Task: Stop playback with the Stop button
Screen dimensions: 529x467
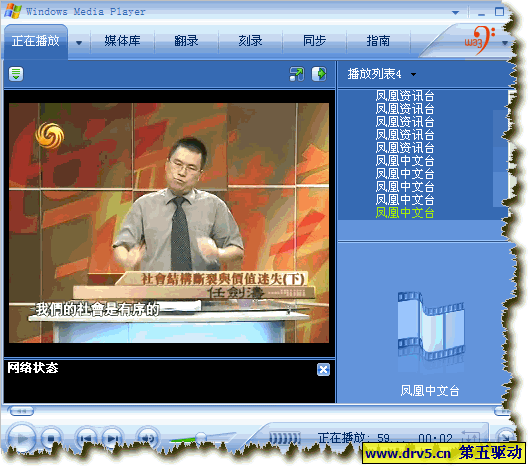Action: [51, 438]
